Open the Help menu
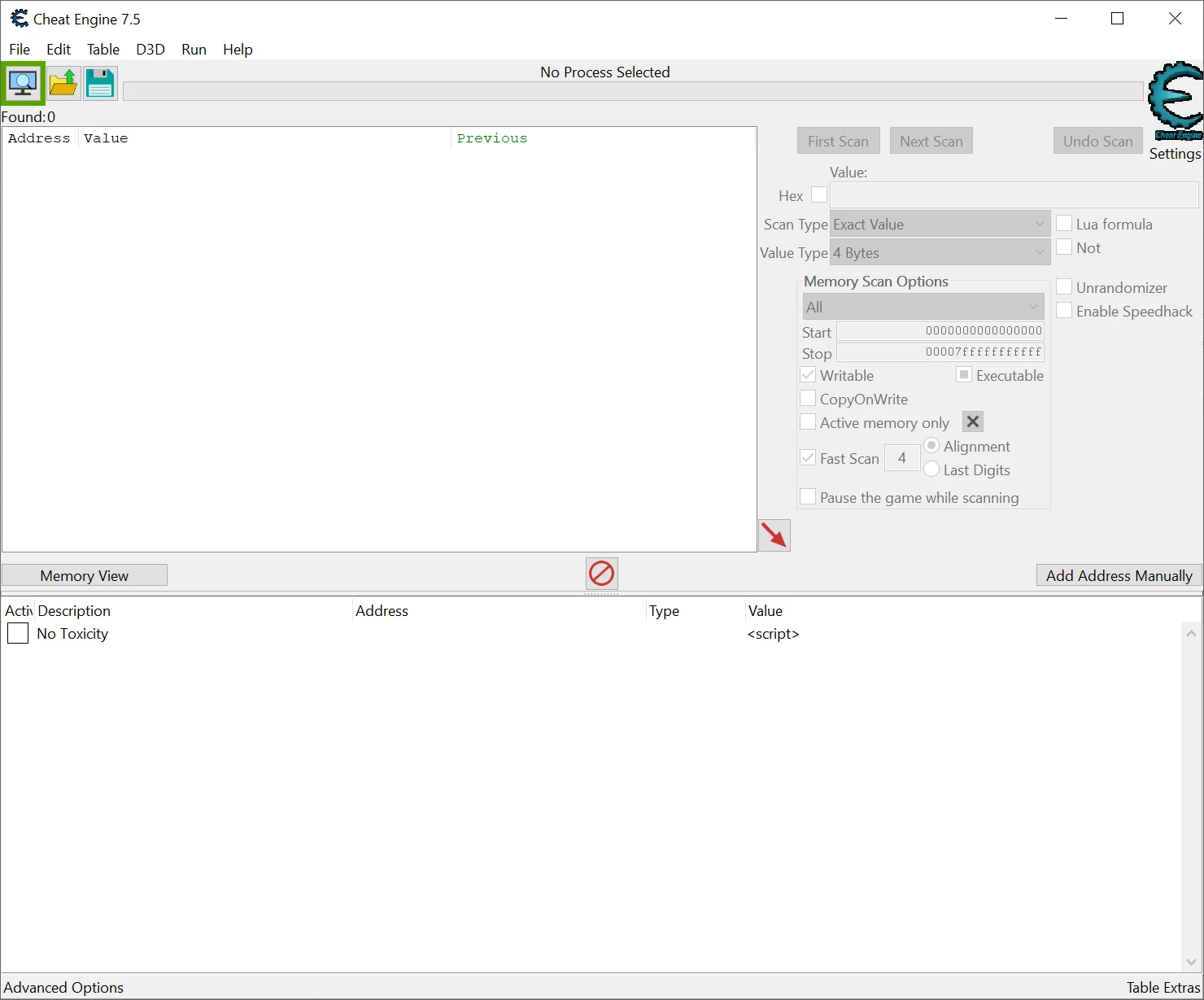The image size is (1204, 1000). click(x=238, y=50)
